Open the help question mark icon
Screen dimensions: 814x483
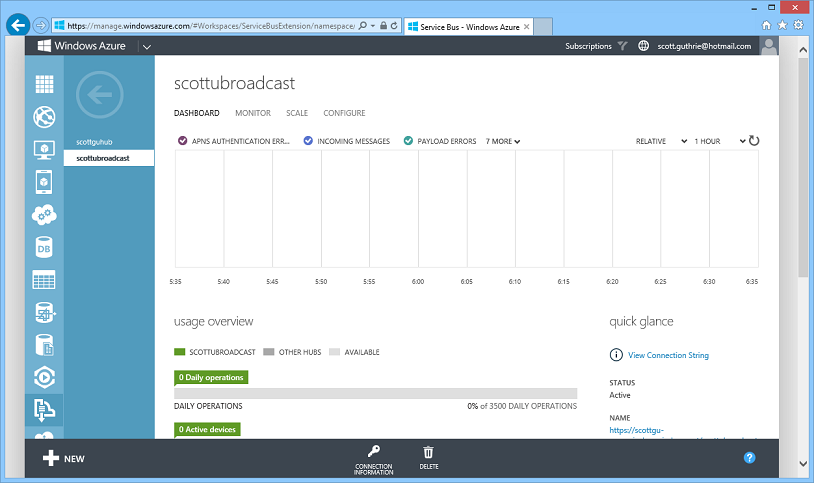pos(749,458)
